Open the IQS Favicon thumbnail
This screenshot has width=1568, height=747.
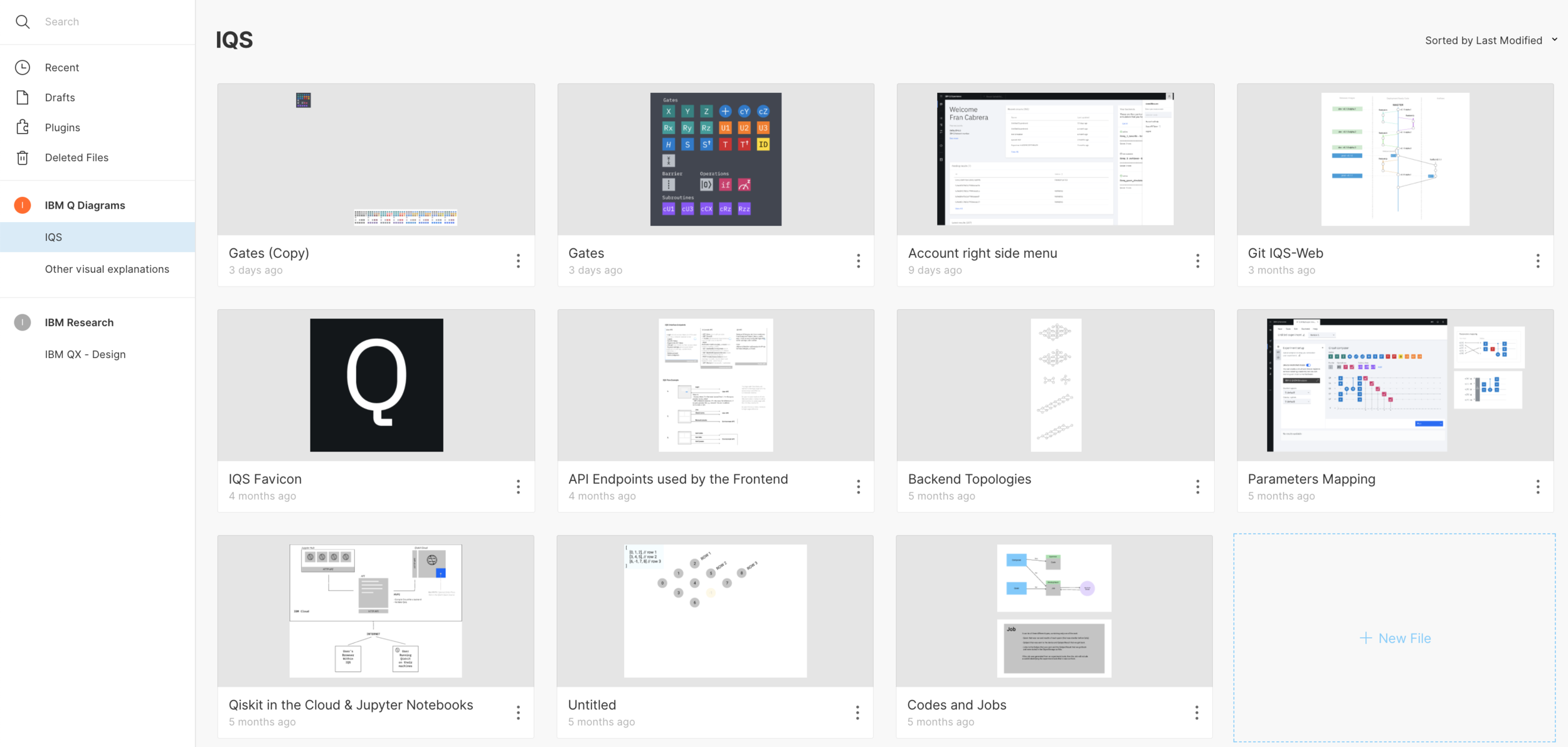click(376, 385)
